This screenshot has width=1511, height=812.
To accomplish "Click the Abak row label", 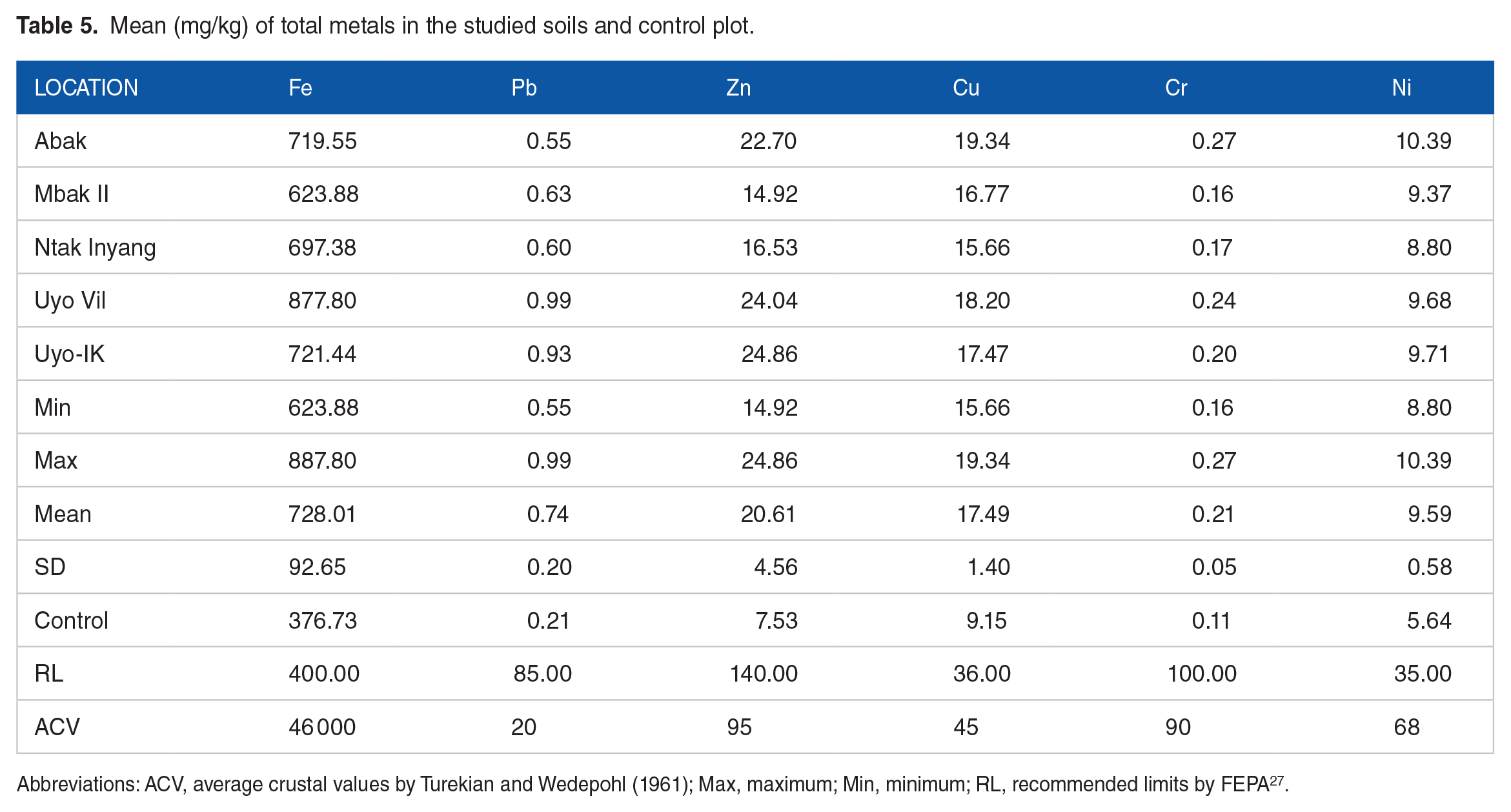I will tap(60, 141).
